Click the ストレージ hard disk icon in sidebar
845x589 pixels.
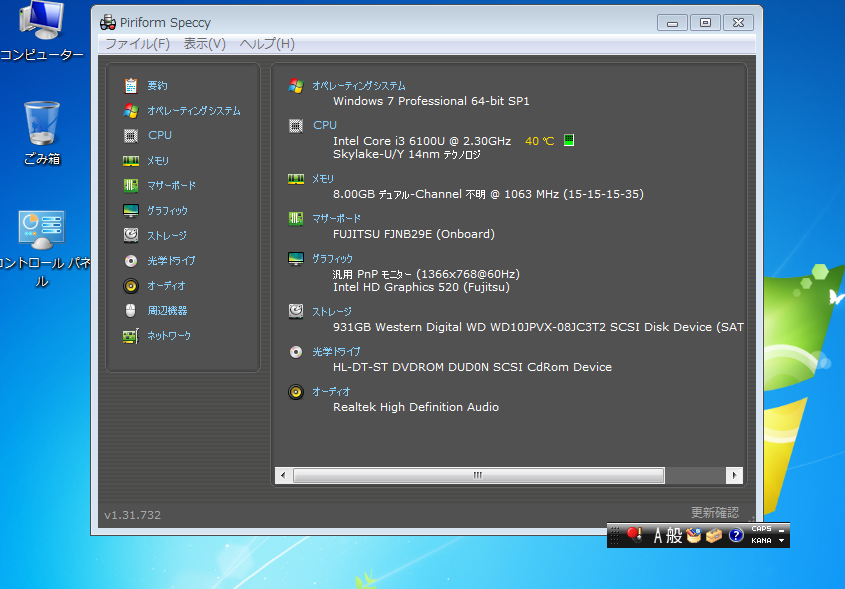pyautogui.click(x=131, y=235)
